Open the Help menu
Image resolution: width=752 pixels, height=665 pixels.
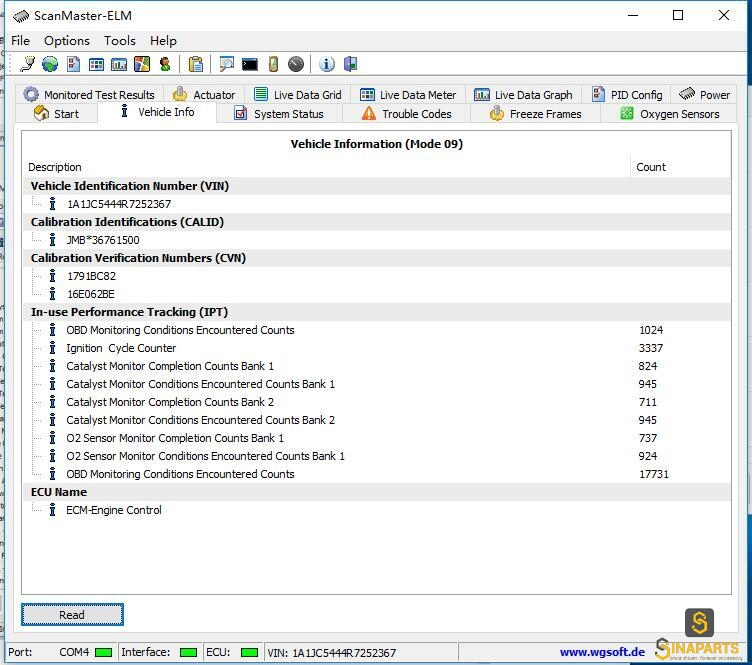(x=163, y=41)
